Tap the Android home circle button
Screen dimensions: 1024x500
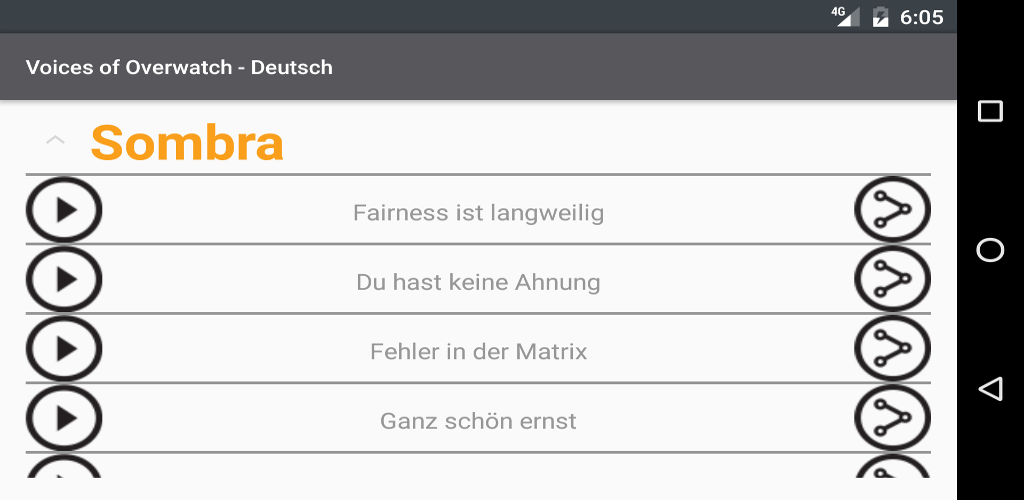point(990,250)
